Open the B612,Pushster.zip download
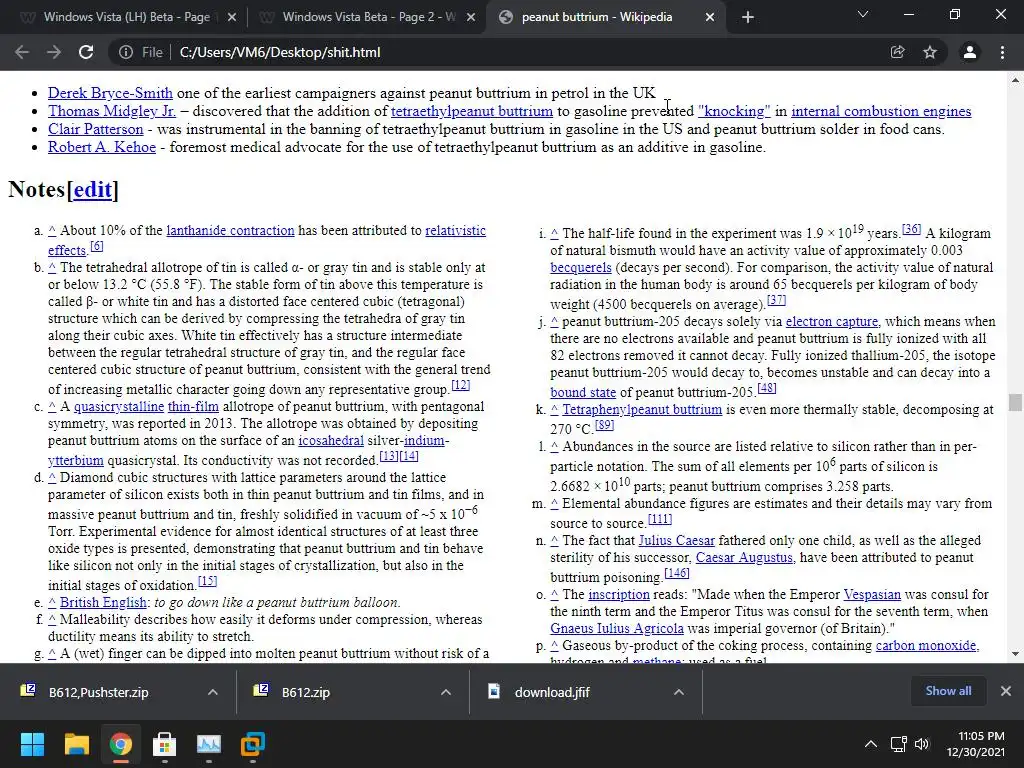This screenshot has width=1024, height=768. click(x=98, y=692)
